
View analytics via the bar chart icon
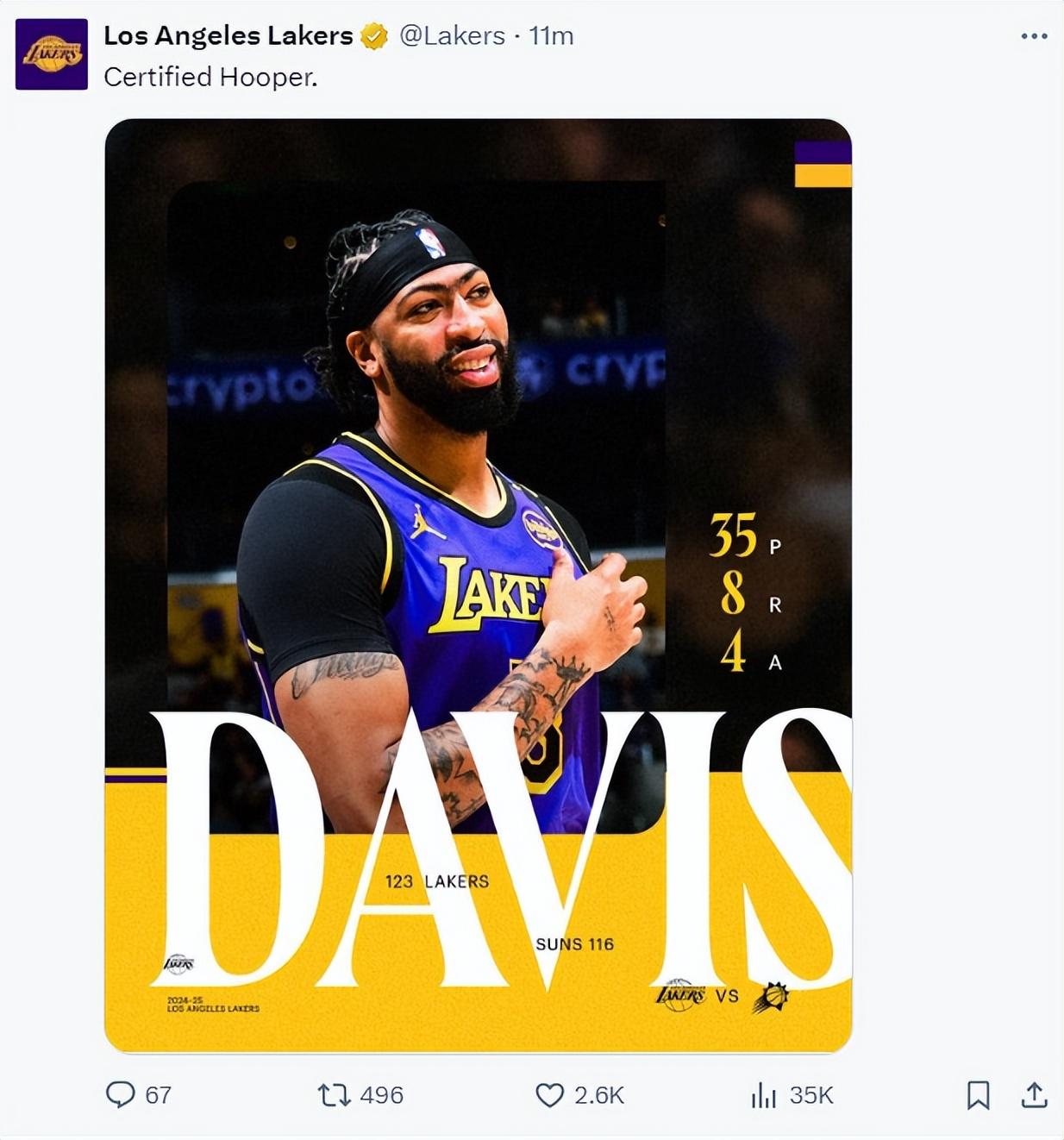[764, 1095]
